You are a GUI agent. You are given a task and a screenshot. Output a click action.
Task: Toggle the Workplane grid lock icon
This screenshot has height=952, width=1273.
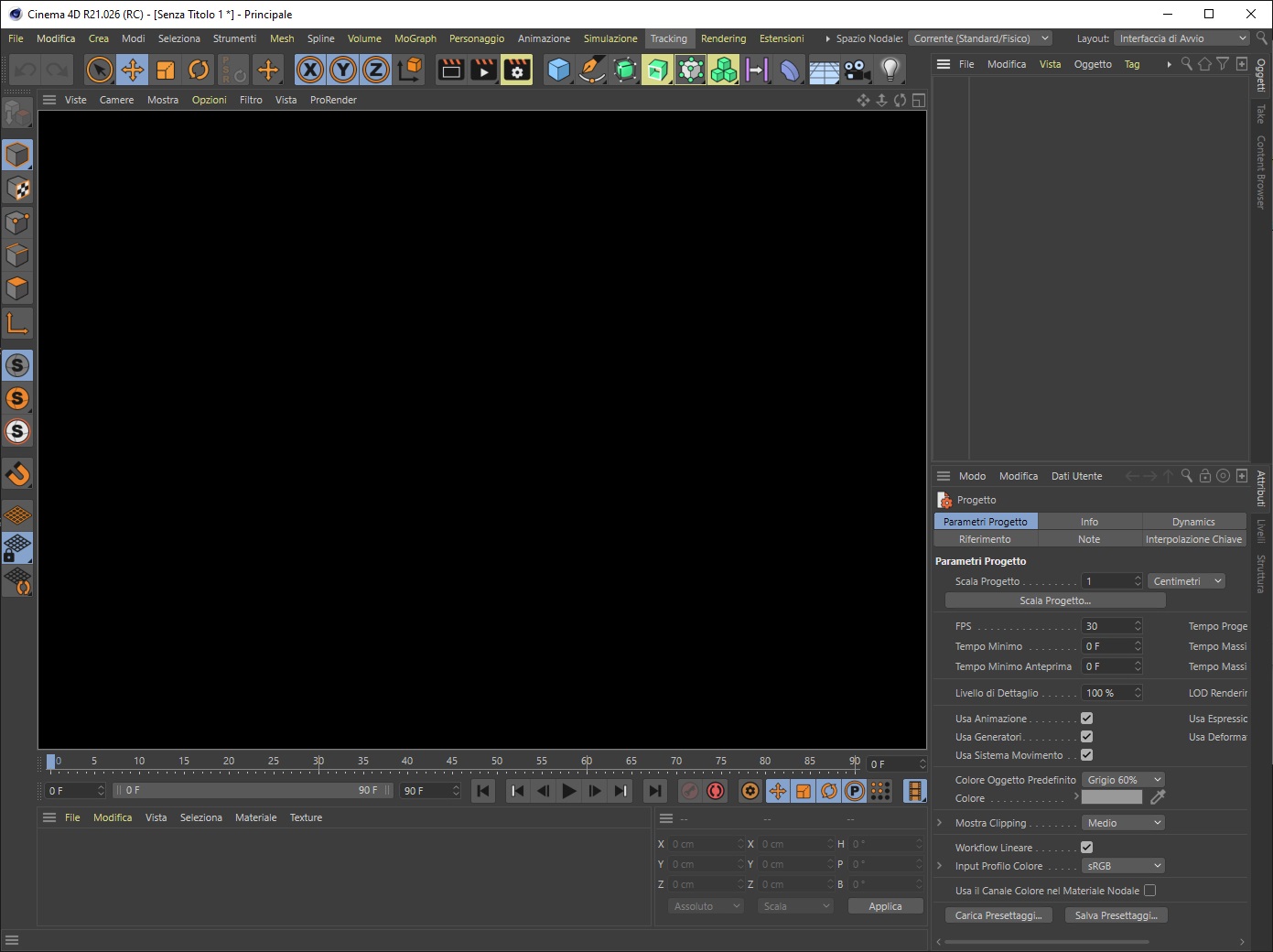17,547
